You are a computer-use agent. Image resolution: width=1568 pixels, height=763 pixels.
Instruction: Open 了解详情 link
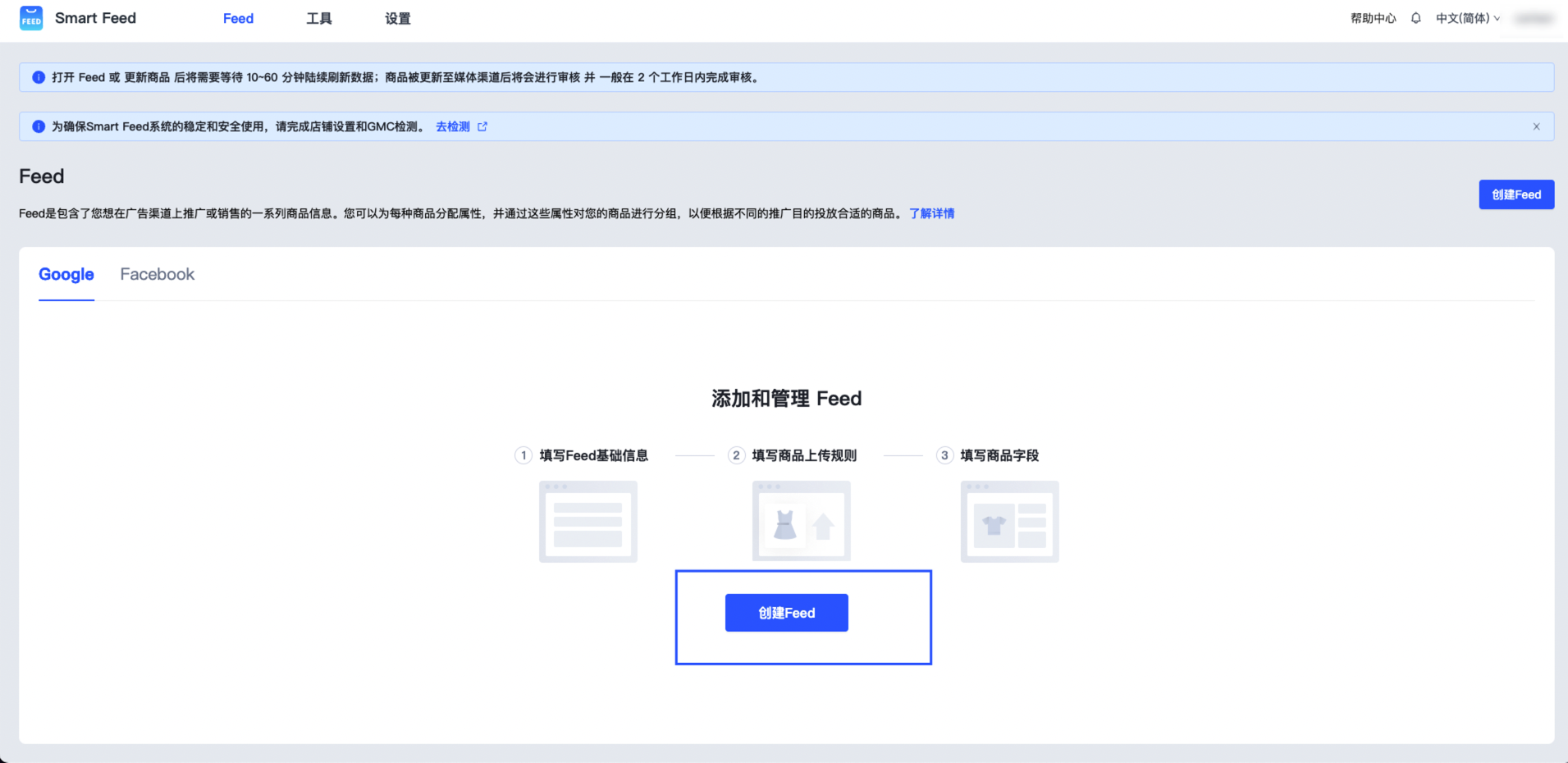pos(930,212)
